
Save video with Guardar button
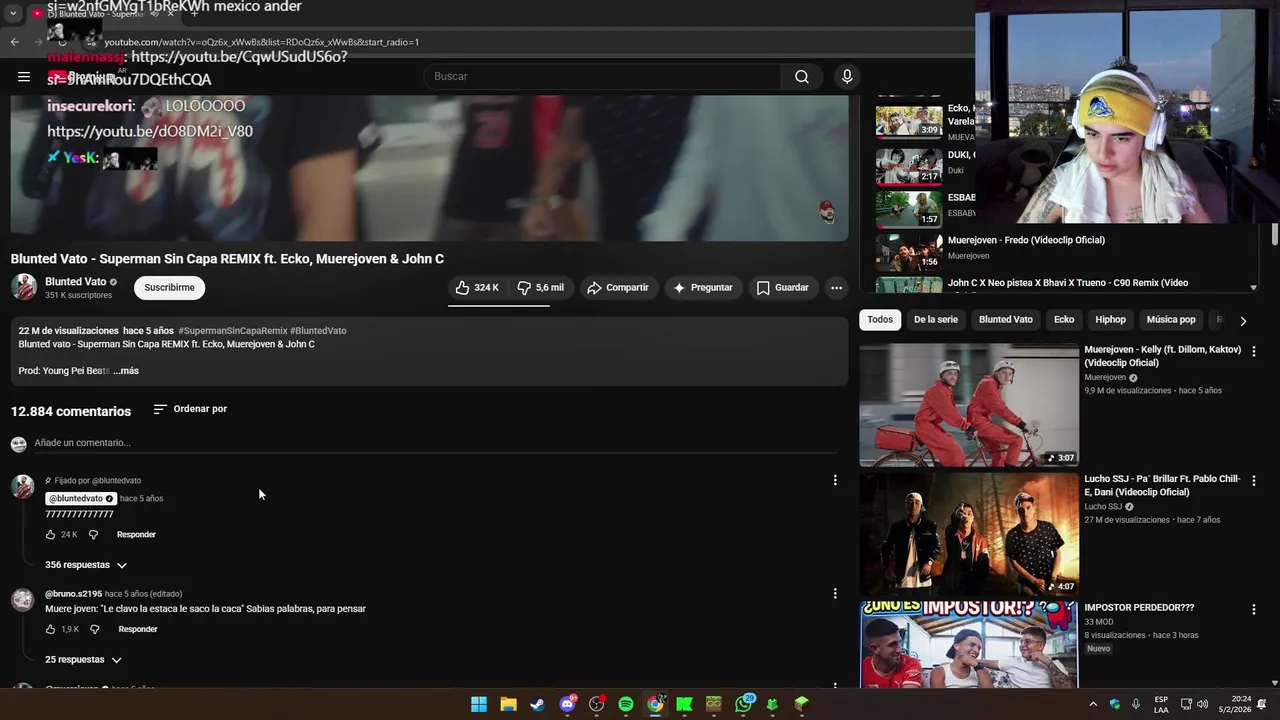tap(782, 288)
